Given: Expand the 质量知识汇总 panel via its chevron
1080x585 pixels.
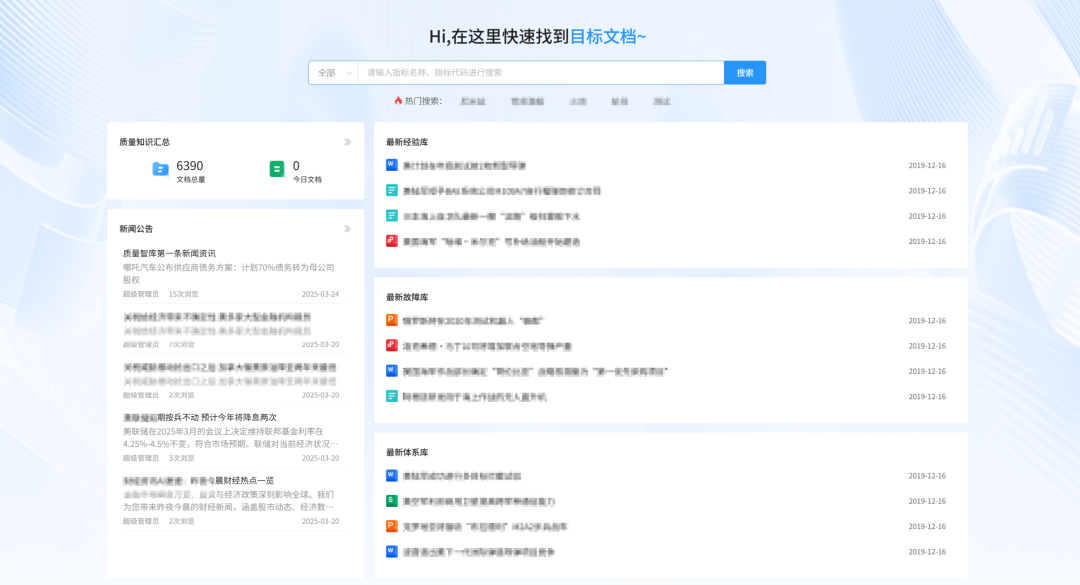Looking at the screenshot, I should tap(347, 142).
